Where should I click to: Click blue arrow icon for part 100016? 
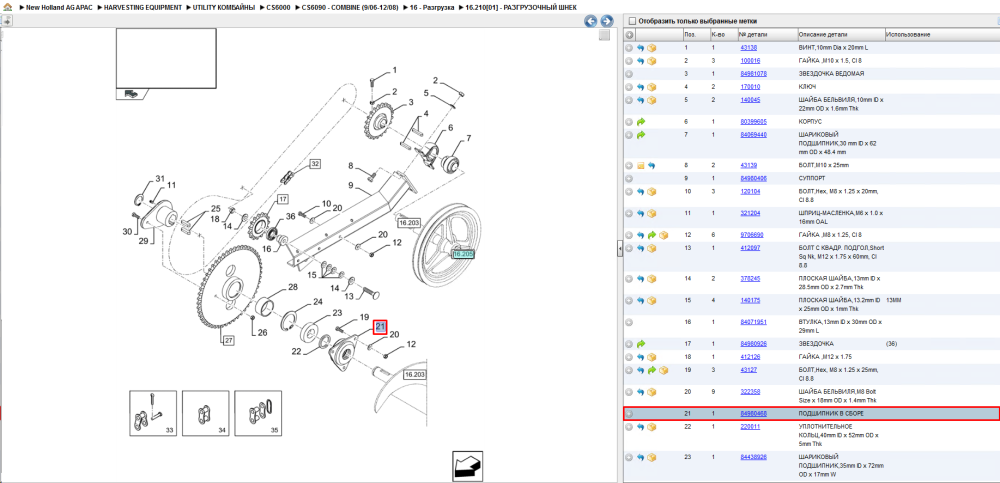click(641, 61)
